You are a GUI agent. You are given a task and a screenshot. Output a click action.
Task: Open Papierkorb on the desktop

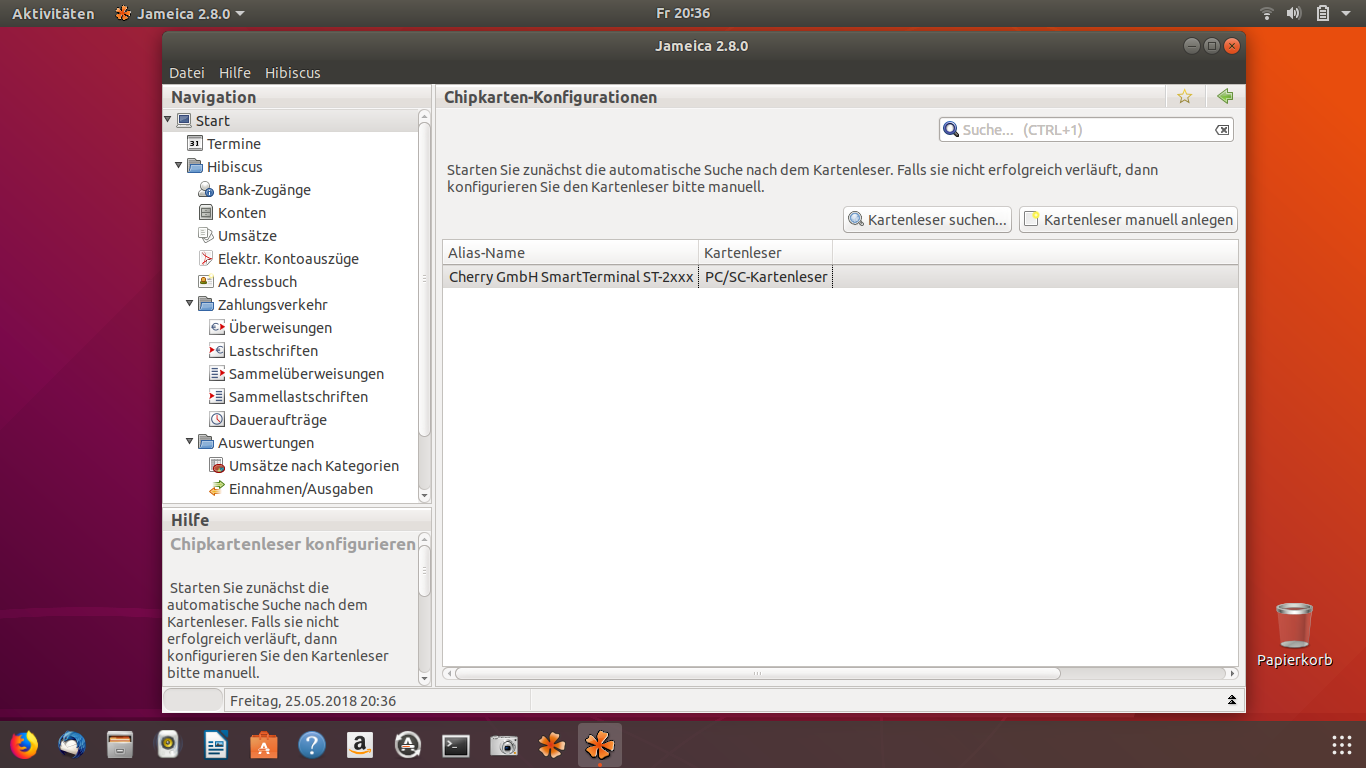click(1295, 634)
